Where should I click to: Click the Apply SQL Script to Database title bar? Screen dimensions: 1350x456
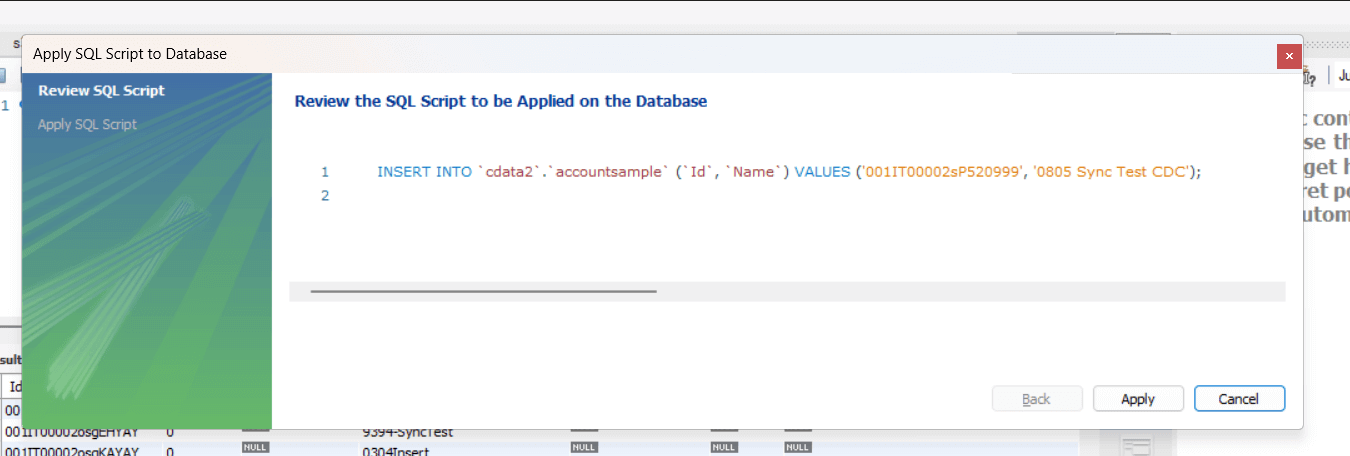coord(600,54)
